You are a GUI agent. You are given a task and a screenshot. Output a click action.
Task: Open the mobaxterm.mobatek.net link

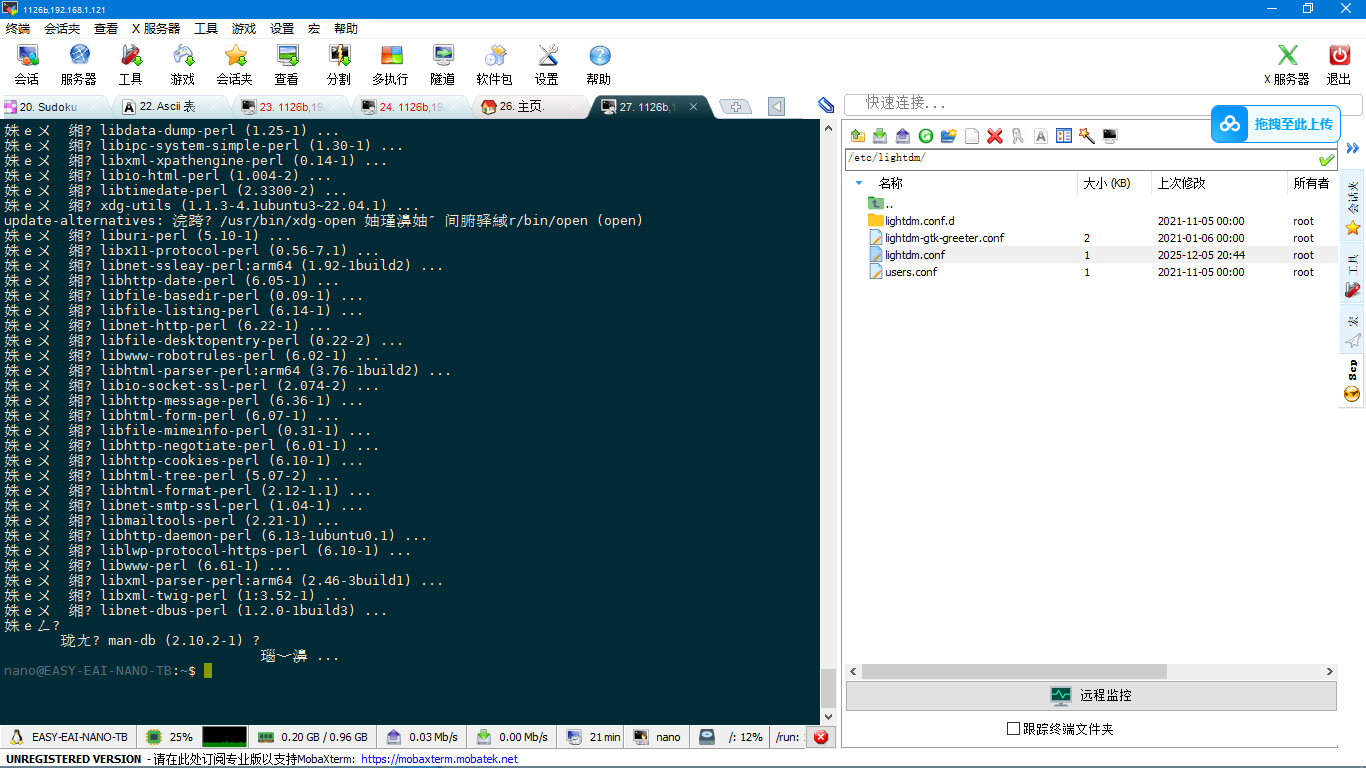pyautogui.click(x=440, y=759)
